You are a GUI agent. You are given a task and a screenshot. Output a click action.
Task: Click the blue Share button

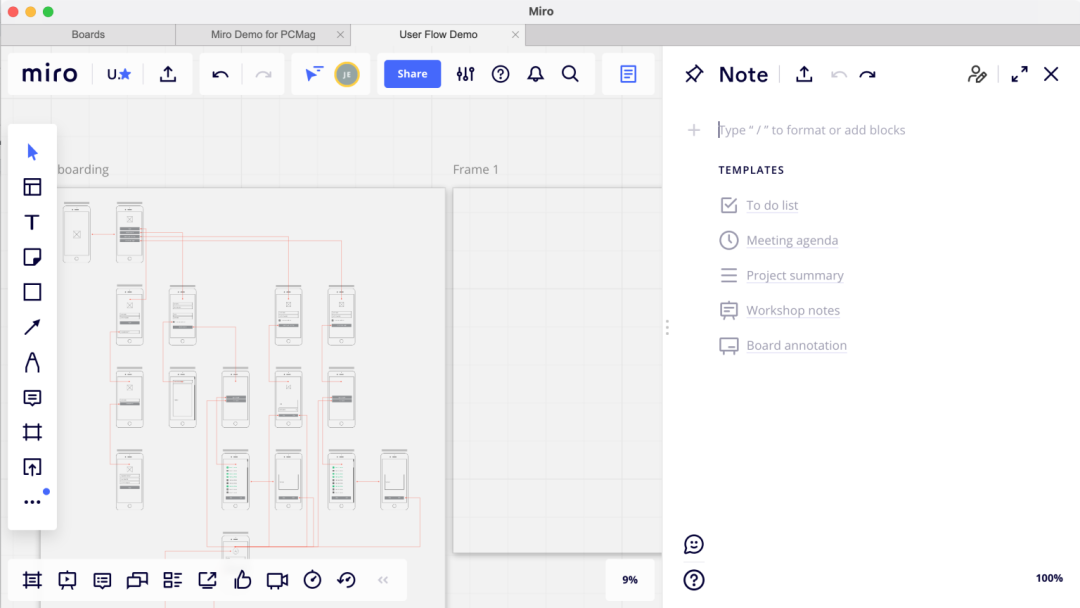point(412,74)
